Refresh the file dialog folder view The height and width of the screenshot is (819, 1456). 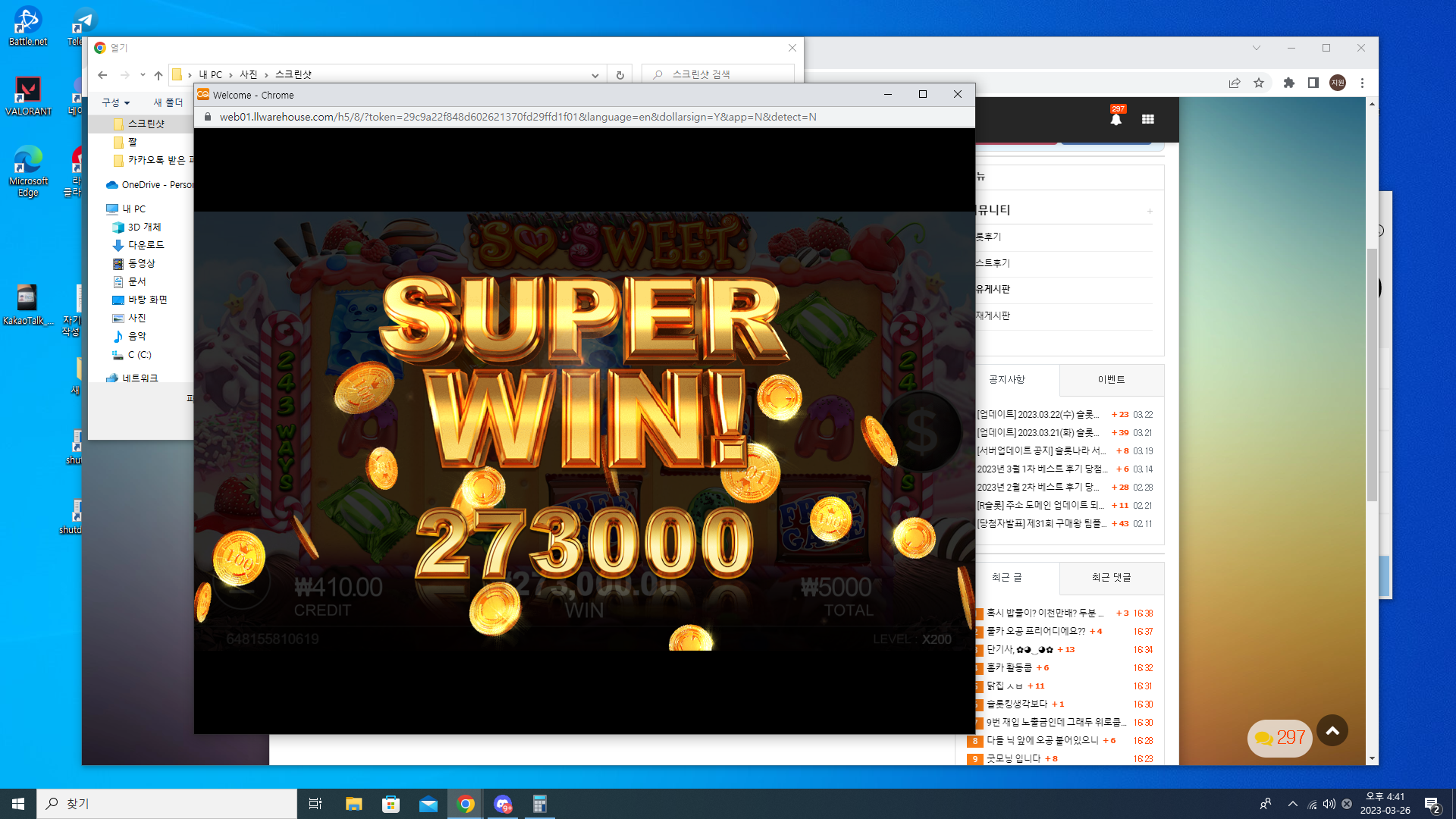coord(620,75)
